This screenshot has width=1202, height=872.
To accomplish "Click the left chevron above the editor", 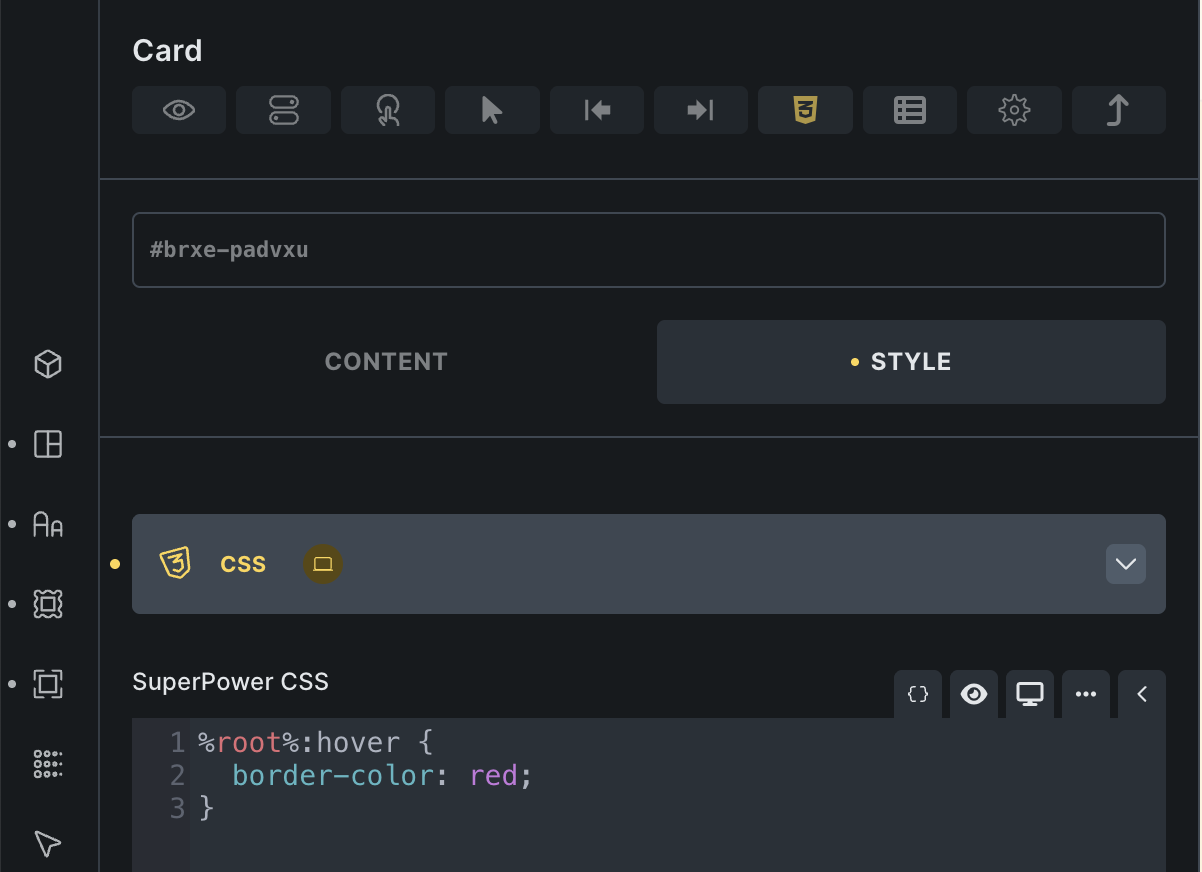I will click(x=1142, y=694).
